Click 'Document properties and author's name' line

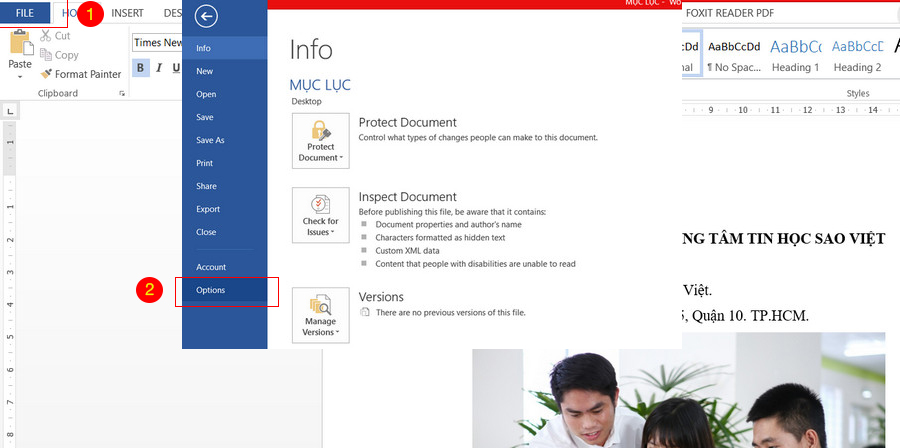[x=448, y=224]
